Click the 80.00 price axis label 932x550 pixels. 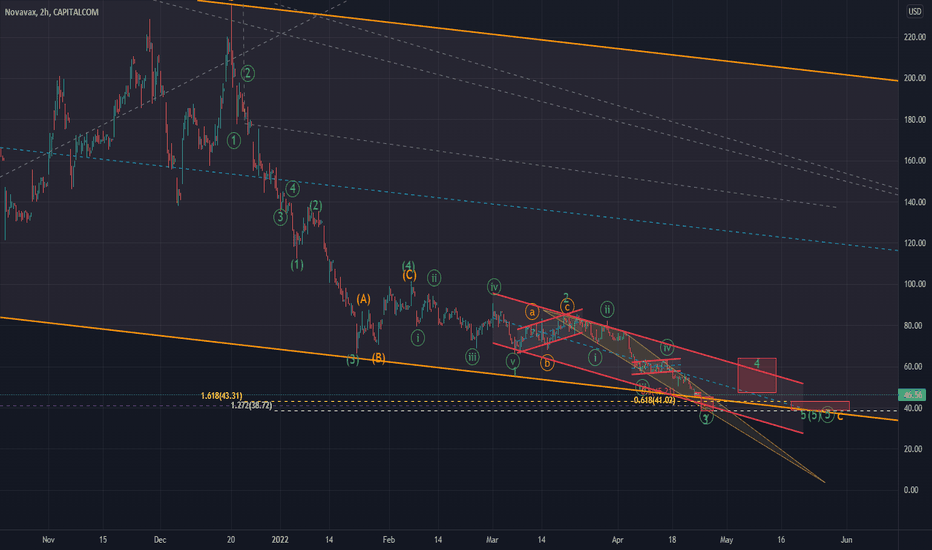(x=913, y=326)
